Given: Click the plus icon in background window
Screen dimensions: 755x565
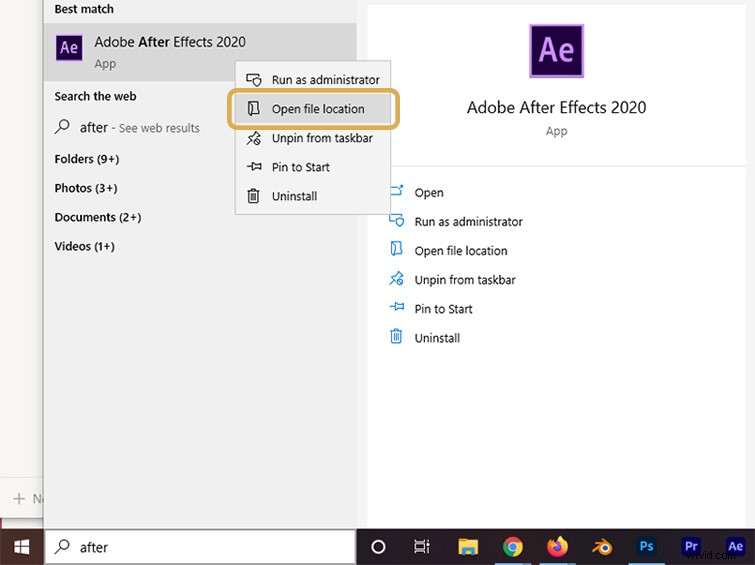Looking at the screenshot, I should [19, 499].
